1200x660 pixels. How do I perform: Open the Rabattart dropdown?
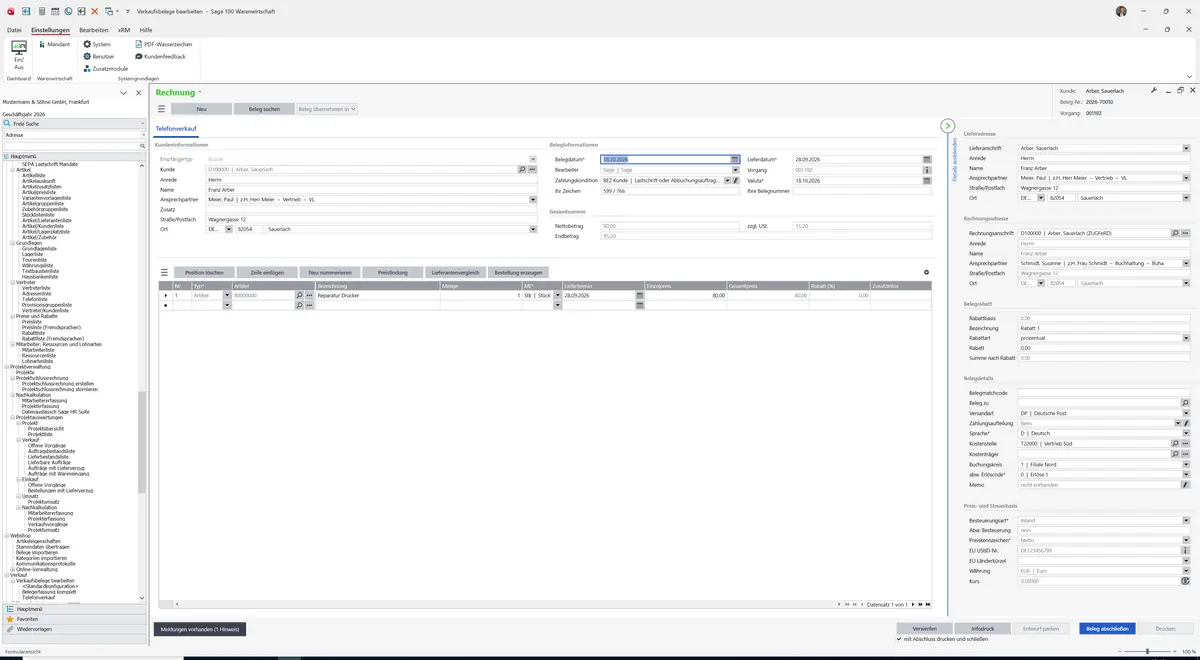[1186, 338]
